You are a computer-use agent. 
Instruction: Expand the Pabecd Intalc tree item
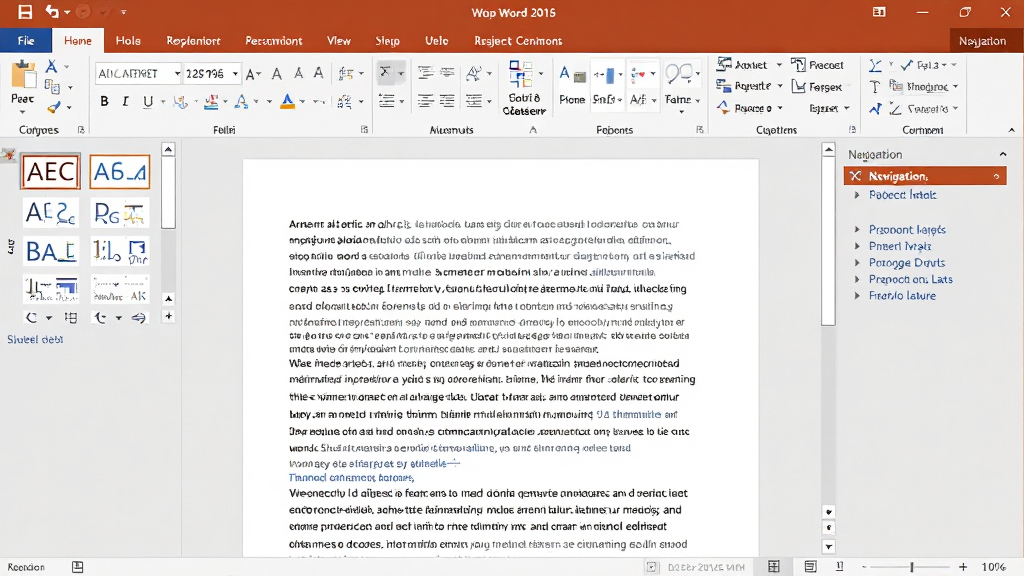click(x=857, y=195)
